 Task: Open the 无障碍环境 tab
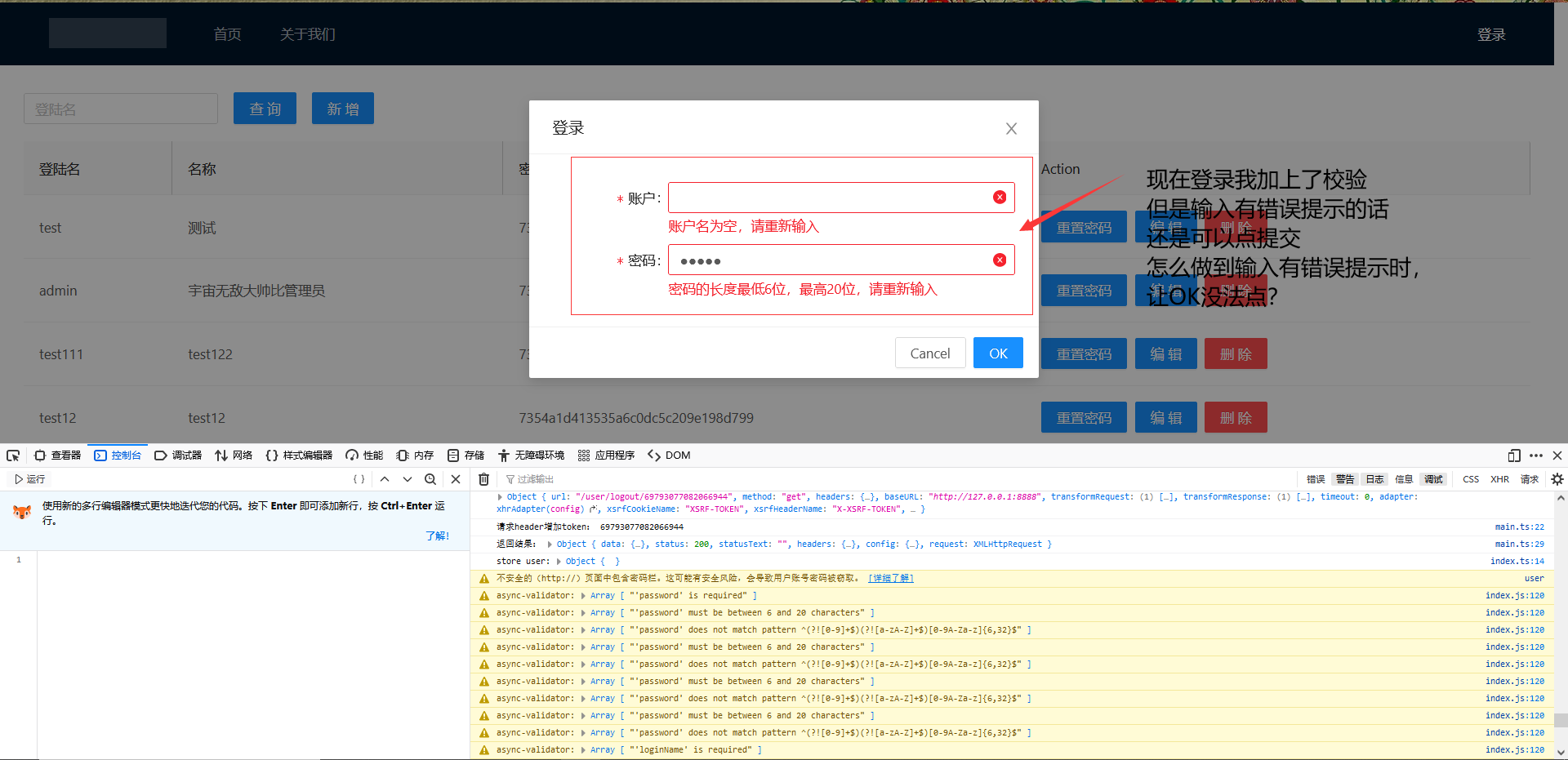click(x=531, y=456)
